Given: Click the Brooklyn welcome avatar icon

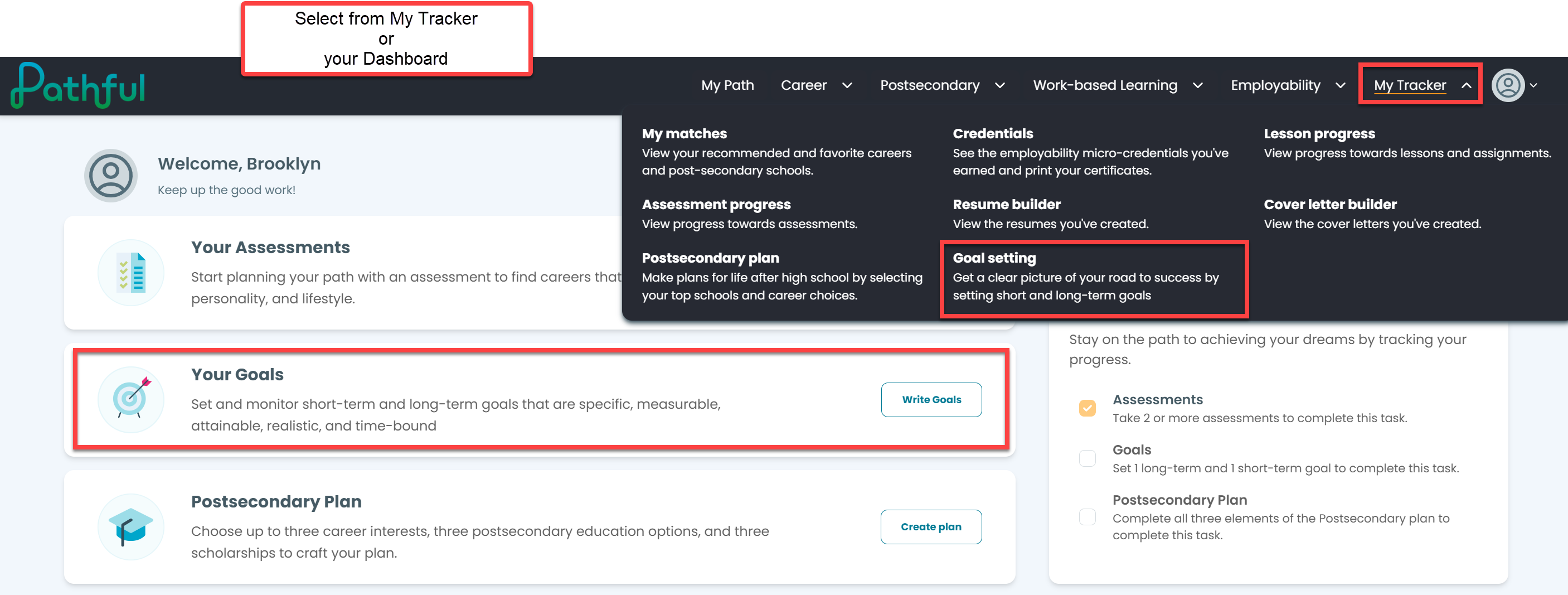Looking at the screenshot, I should pos(111,176).
